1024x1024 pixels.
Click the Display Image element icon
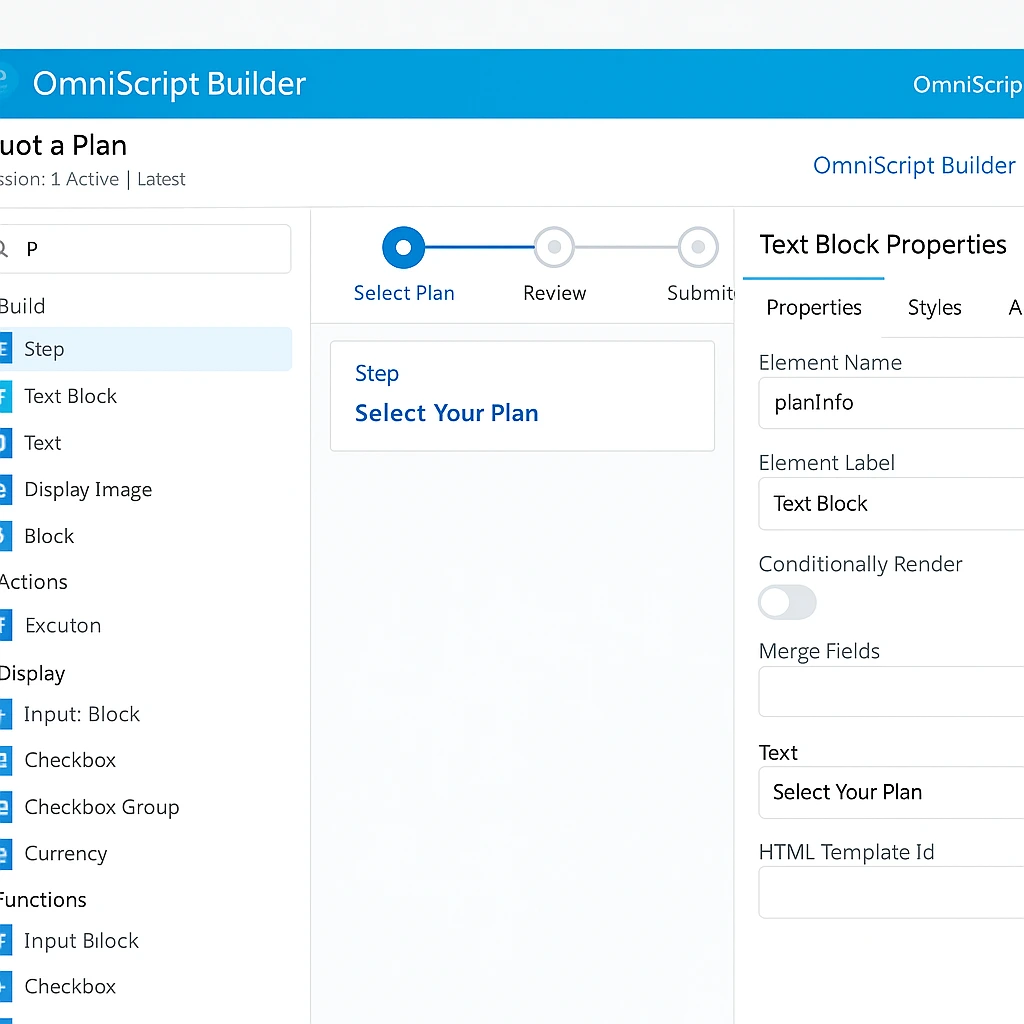point(6,489)
